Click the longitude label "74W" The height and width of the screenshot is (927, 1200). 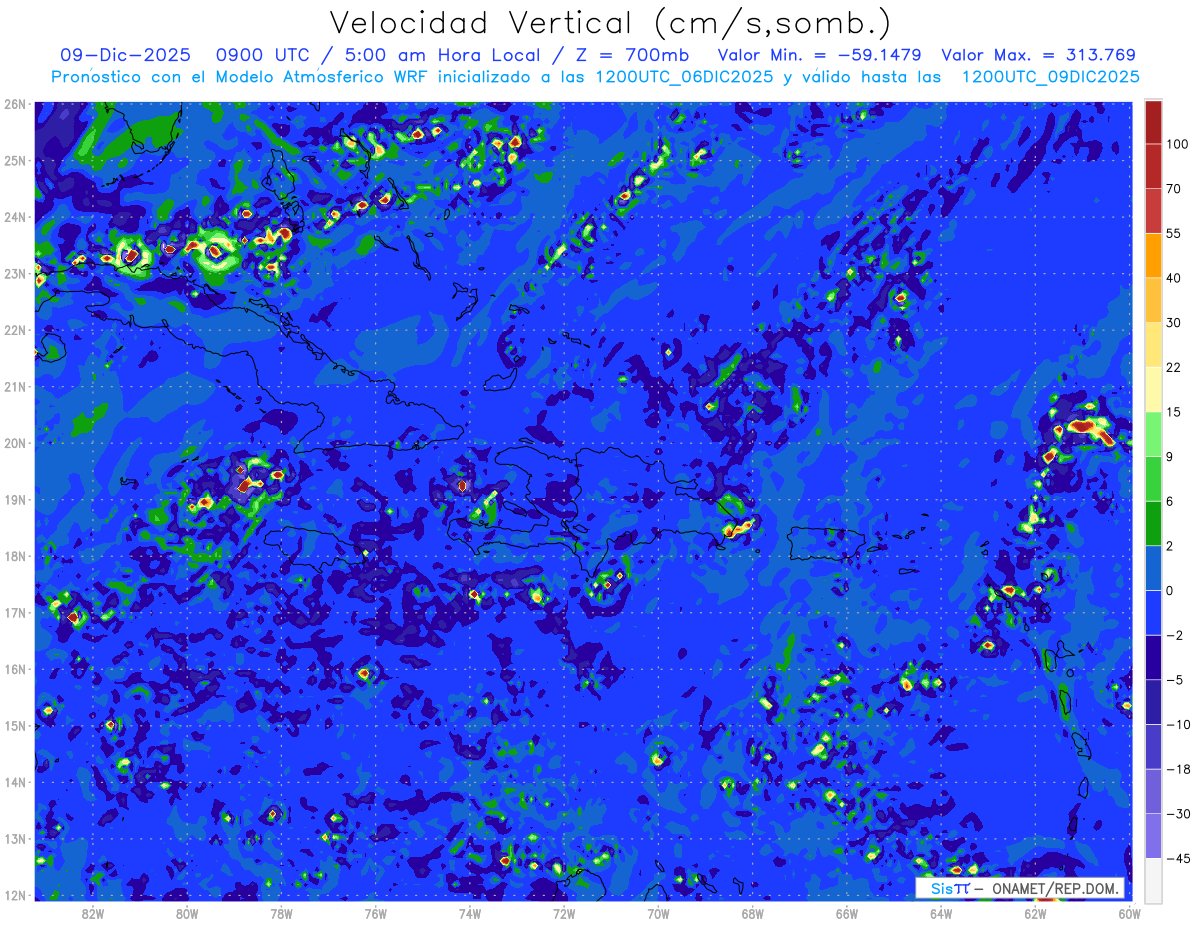coord(469,913)
